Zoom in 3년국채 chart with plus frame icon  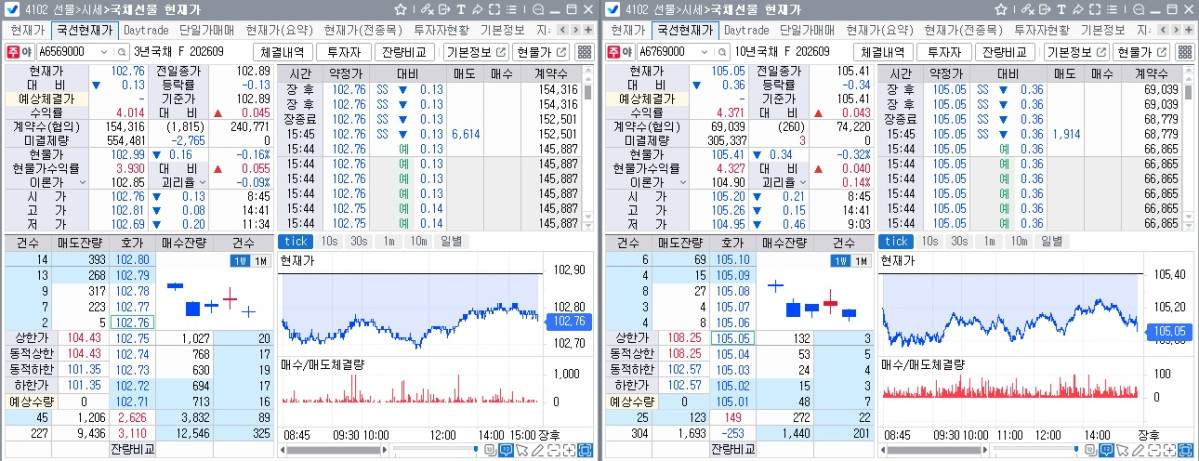570,450
